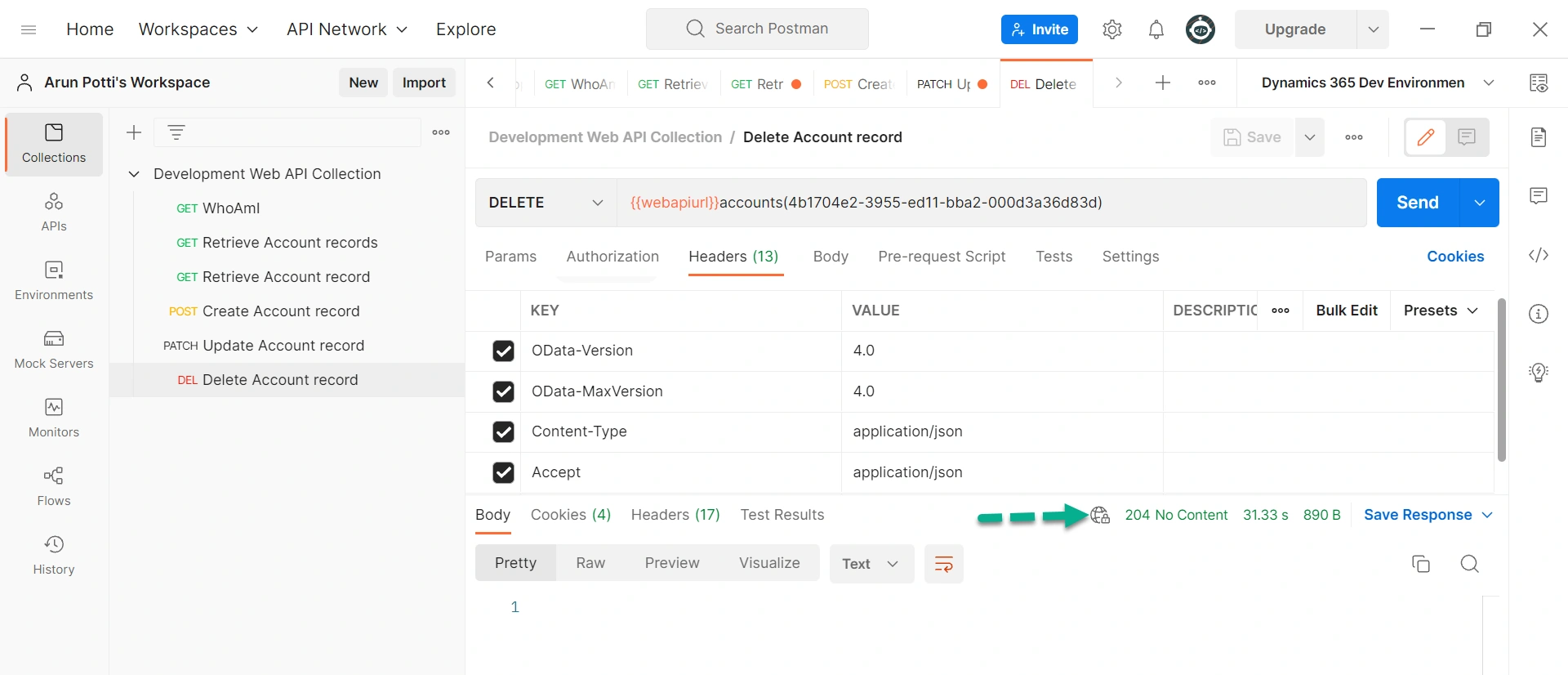Open the Cookies link
This screenshot has width=1568, height=675.
[x=1455, y=257]
